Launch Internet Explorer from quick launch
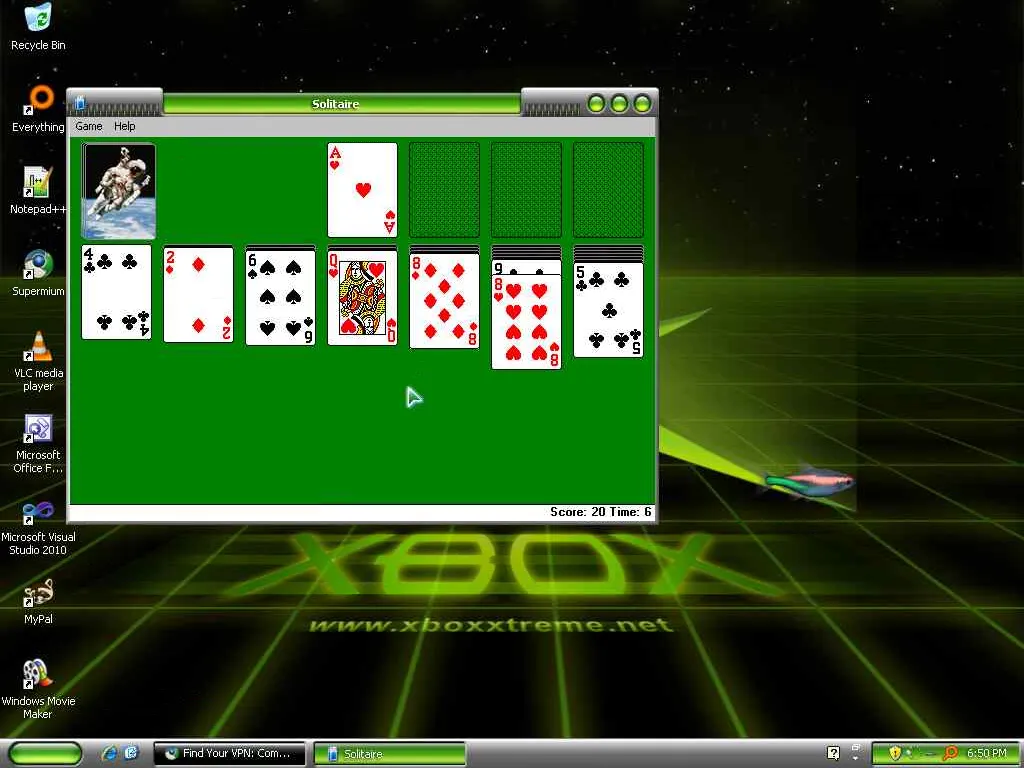The height and width of the screenshot is (768, 1024). 110,753
